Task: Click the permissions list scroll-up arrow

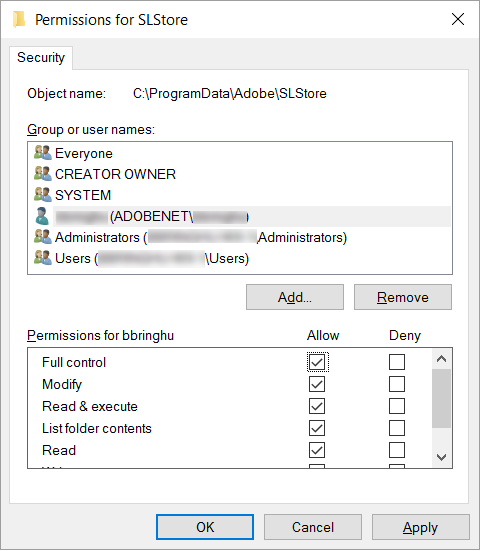Action: [x=441, y=359]
